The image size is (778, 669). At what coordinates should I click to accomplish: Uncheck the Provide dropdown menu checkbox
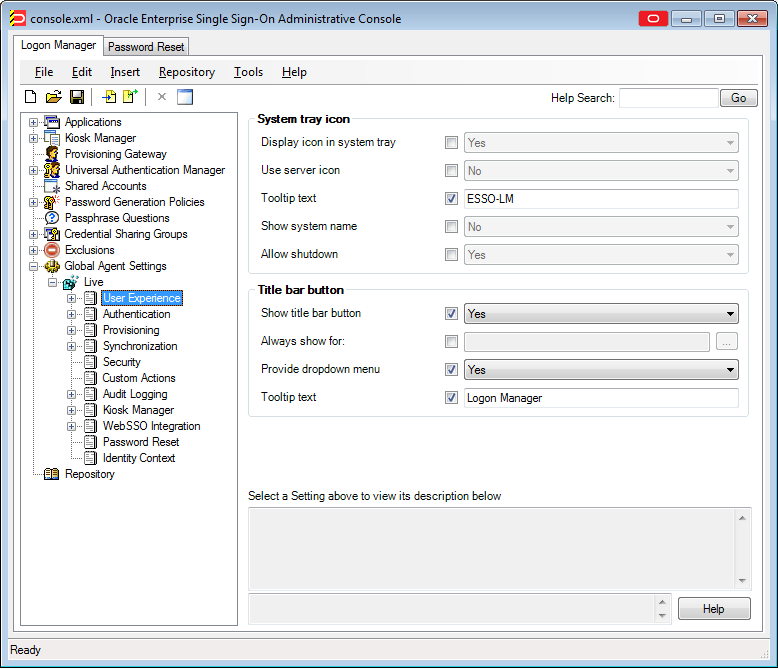pyautogui.click(x=451, y=370)
